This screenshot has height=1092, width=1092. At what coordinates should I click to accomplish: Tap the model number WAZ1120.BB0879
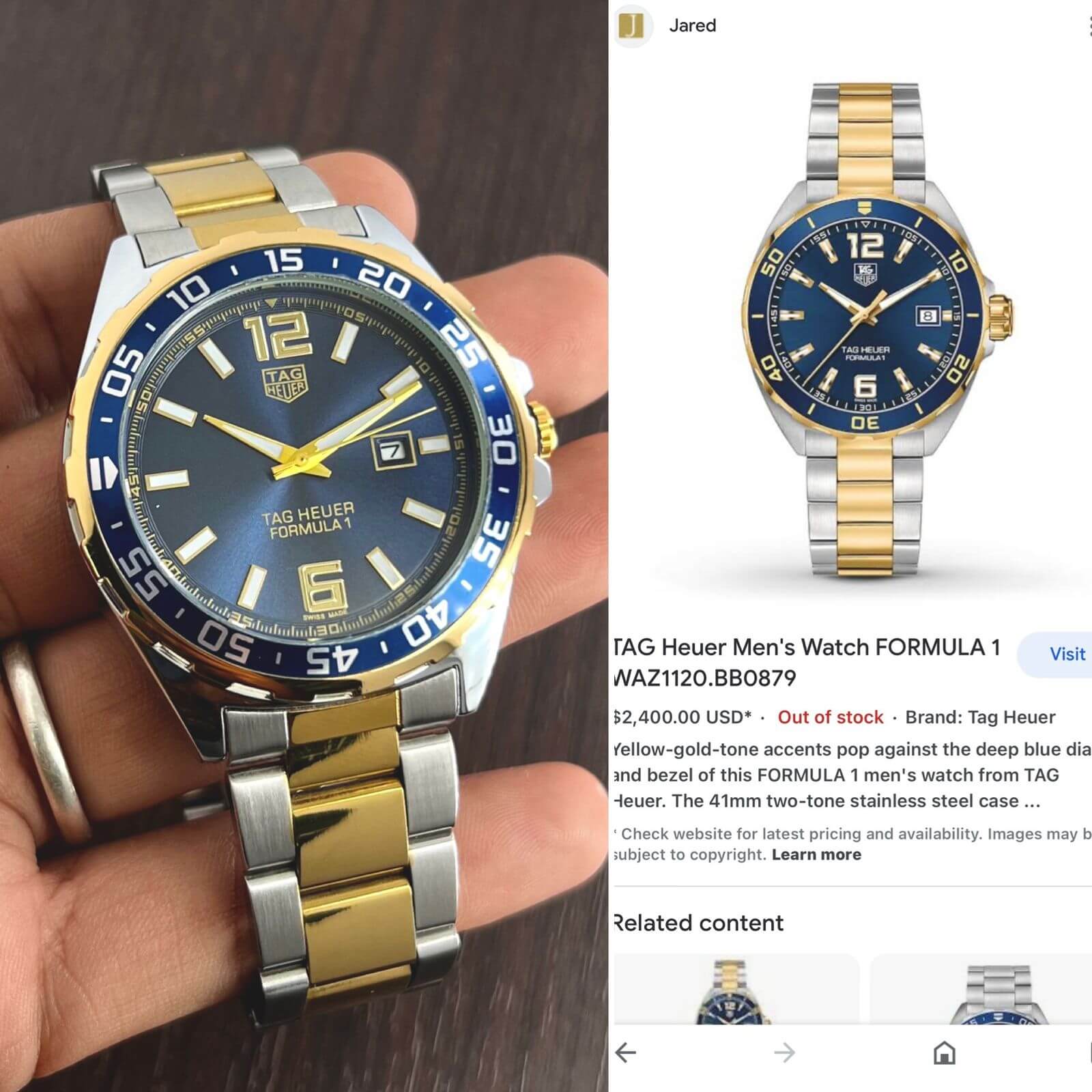[705, 678]
